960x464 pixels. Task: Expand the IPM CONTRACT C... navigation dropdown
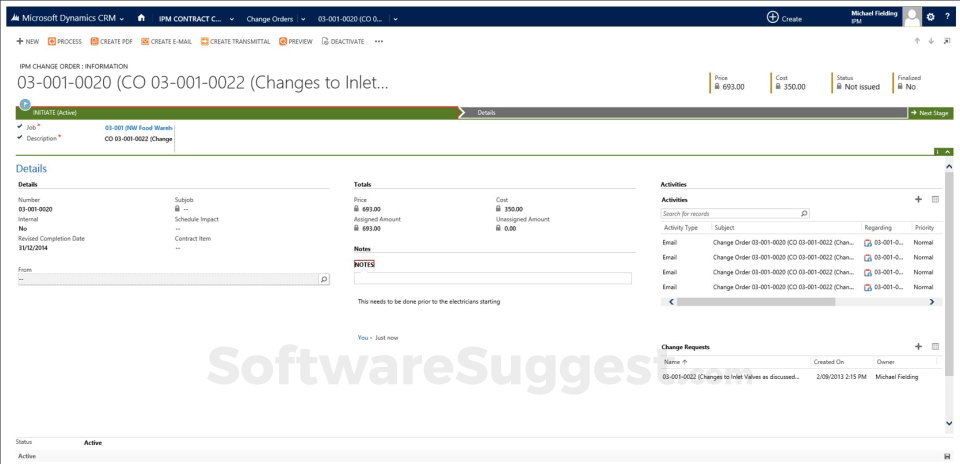[232, 18]
